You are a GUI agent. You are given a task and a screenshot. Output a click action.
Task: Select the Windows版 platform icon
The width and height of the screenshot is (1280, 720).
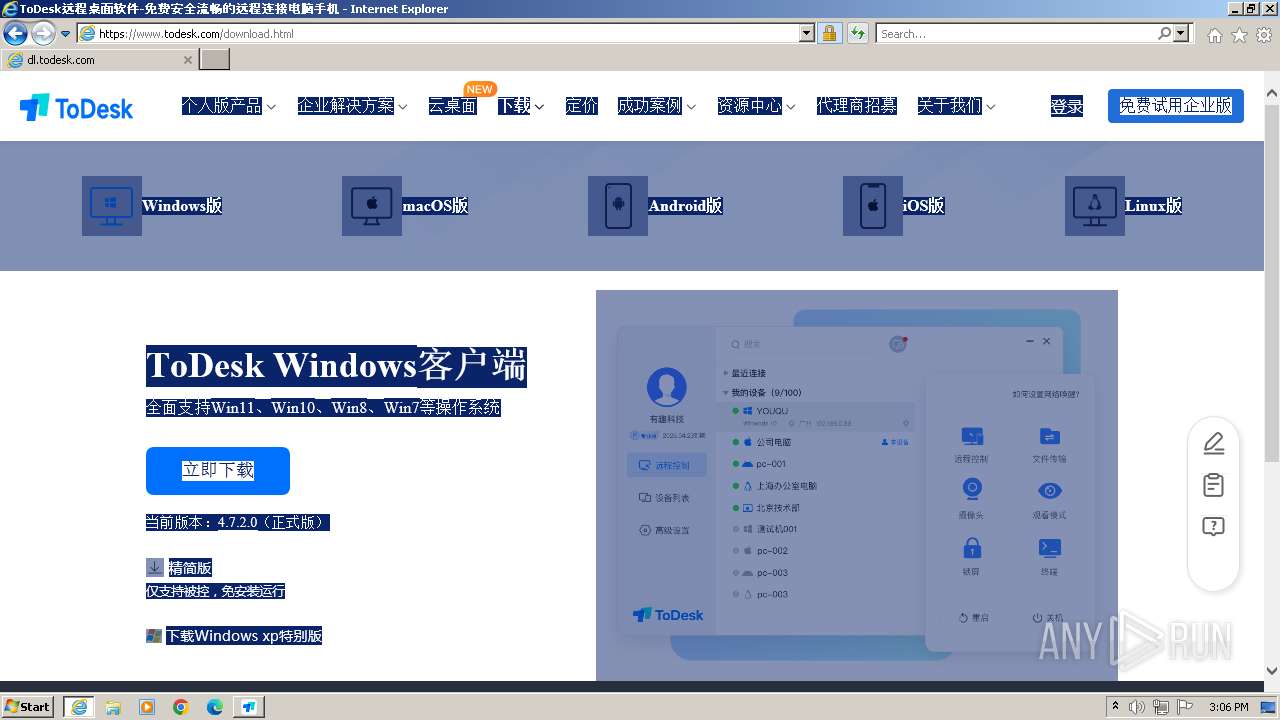pos(112,206)
